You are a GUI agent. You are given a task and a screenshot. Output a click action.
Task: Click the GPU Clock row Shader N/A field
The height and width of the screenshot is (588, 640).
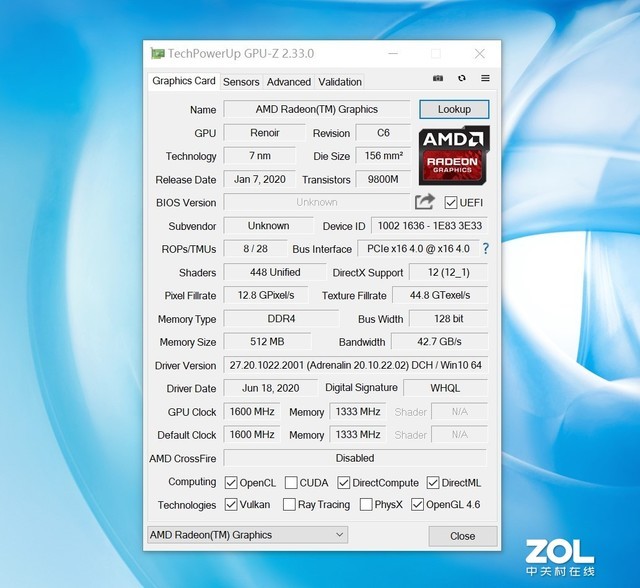pos(460,411)
